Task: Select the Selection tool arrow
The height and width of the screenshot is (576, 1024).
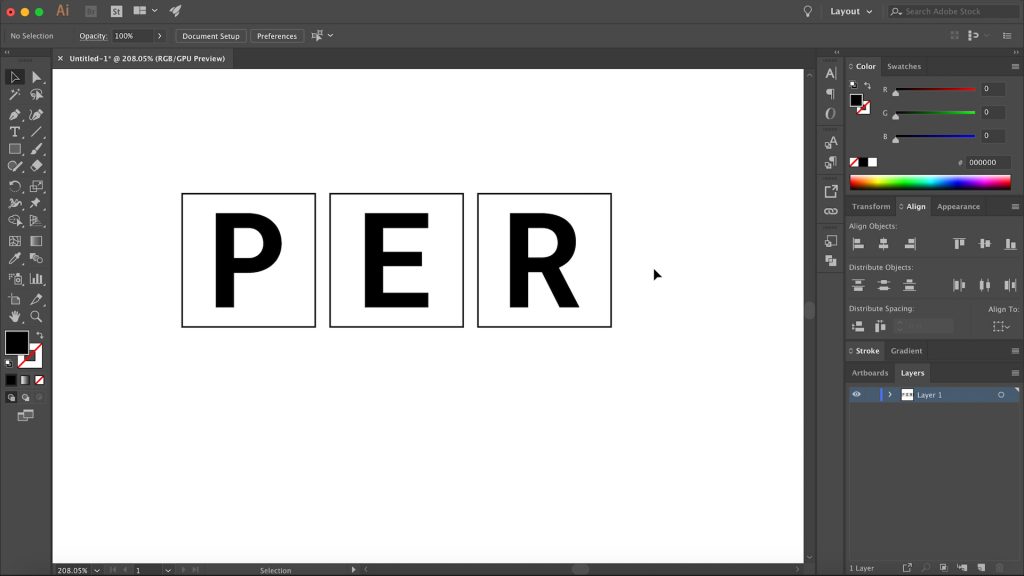Action: click(x=14, y=77)
